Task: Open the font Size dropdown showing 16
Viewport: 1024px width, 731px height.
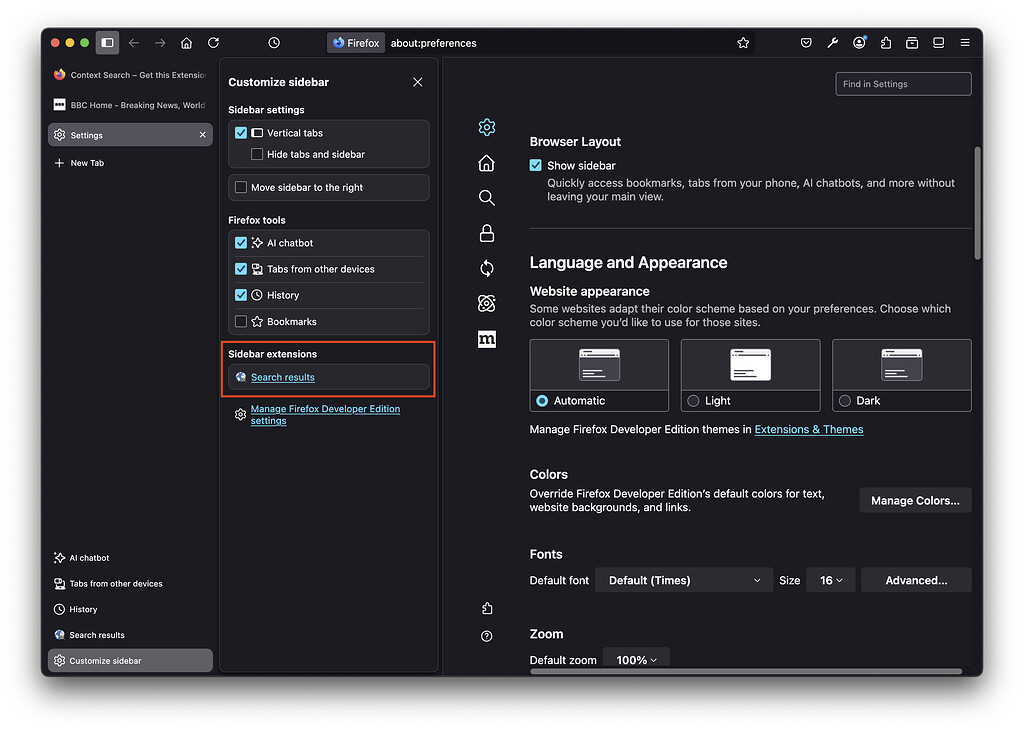Action: 831,580
